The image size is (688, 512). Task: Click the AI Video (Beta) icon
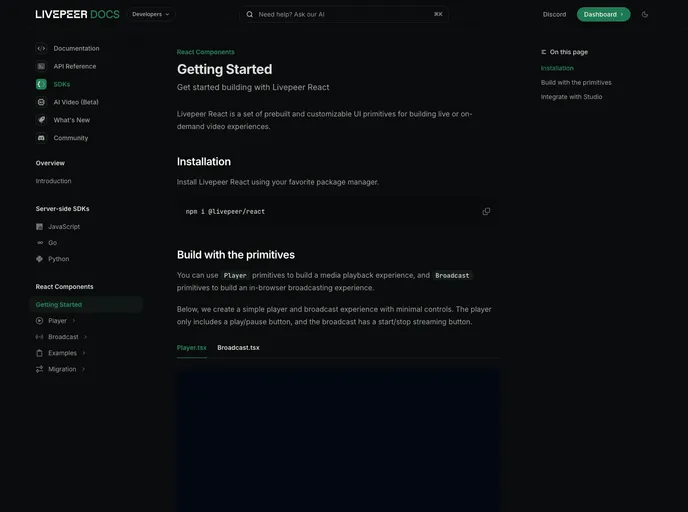41,102
